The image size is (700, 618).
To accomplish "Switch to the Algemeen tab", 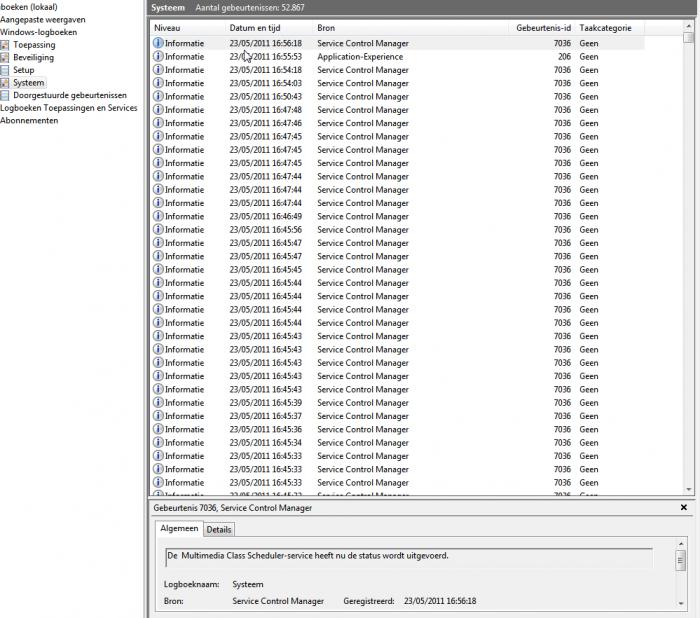I will (179, 528).
